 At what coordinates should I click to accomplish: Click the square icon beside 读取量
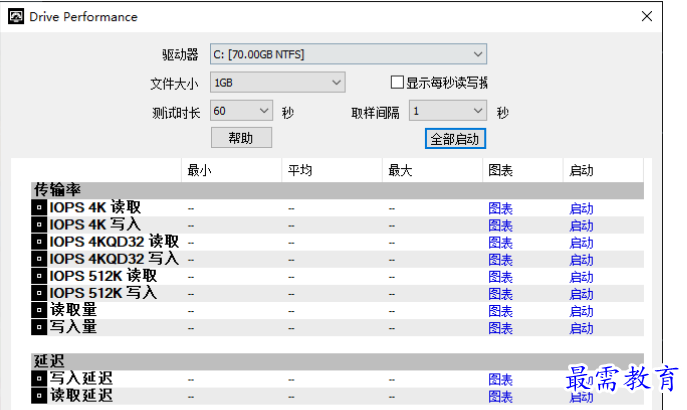[39, 310]
